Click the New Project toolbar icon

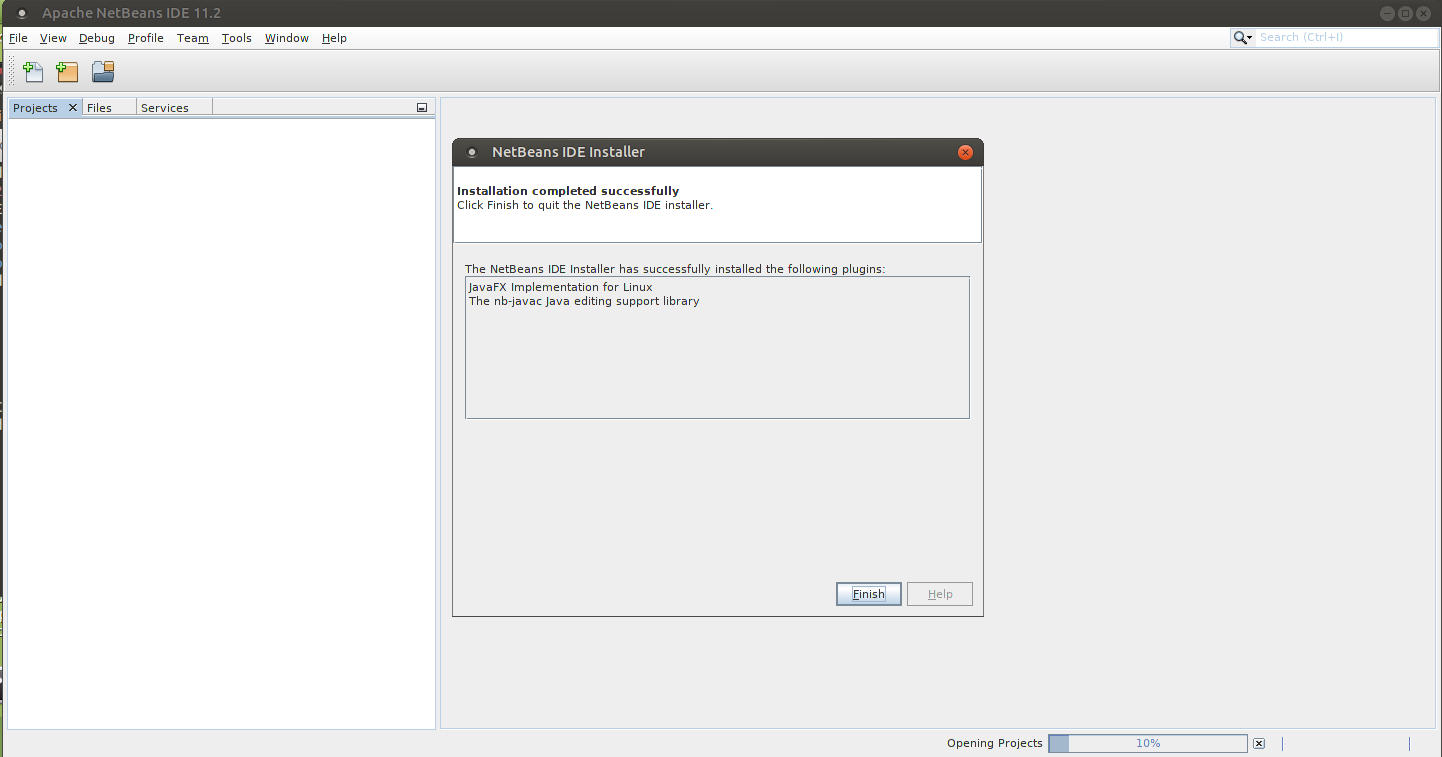(67, 72)
